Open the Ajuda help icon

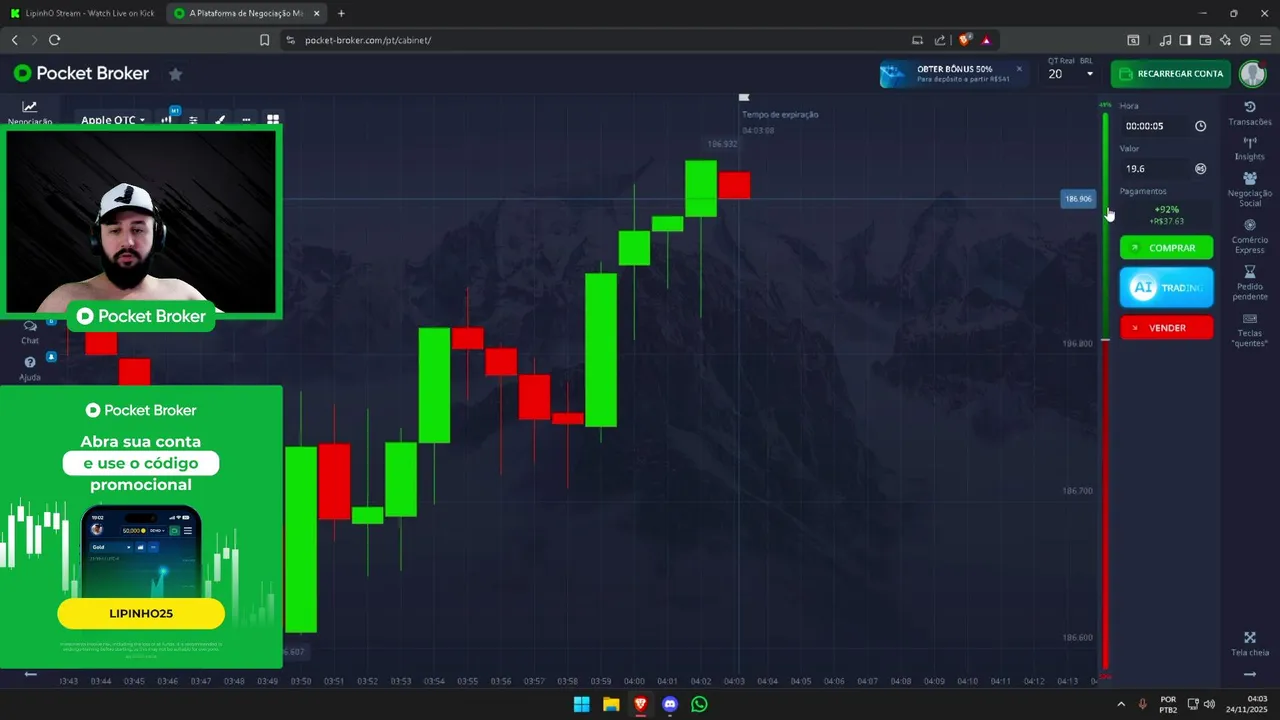tap(30, 363)
